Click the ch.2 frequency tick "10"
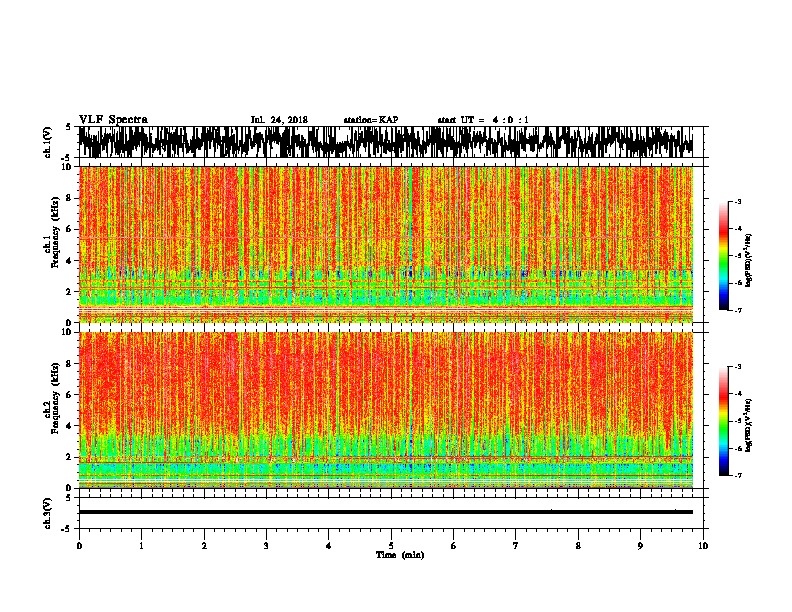Image resolution: width=792 pixels, height=612 pixels. [69, 332]
